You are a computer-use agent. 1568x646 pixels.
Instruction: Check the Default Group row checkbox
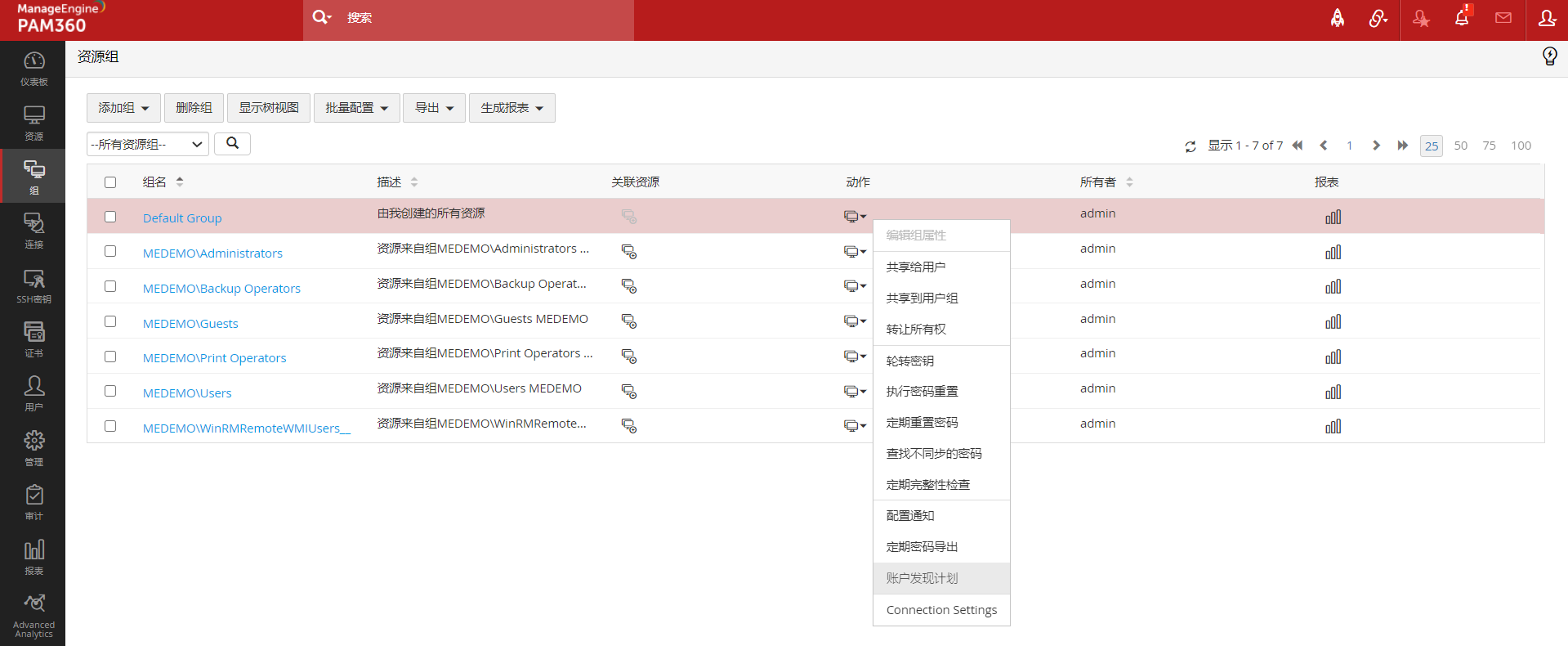(110, 217)
